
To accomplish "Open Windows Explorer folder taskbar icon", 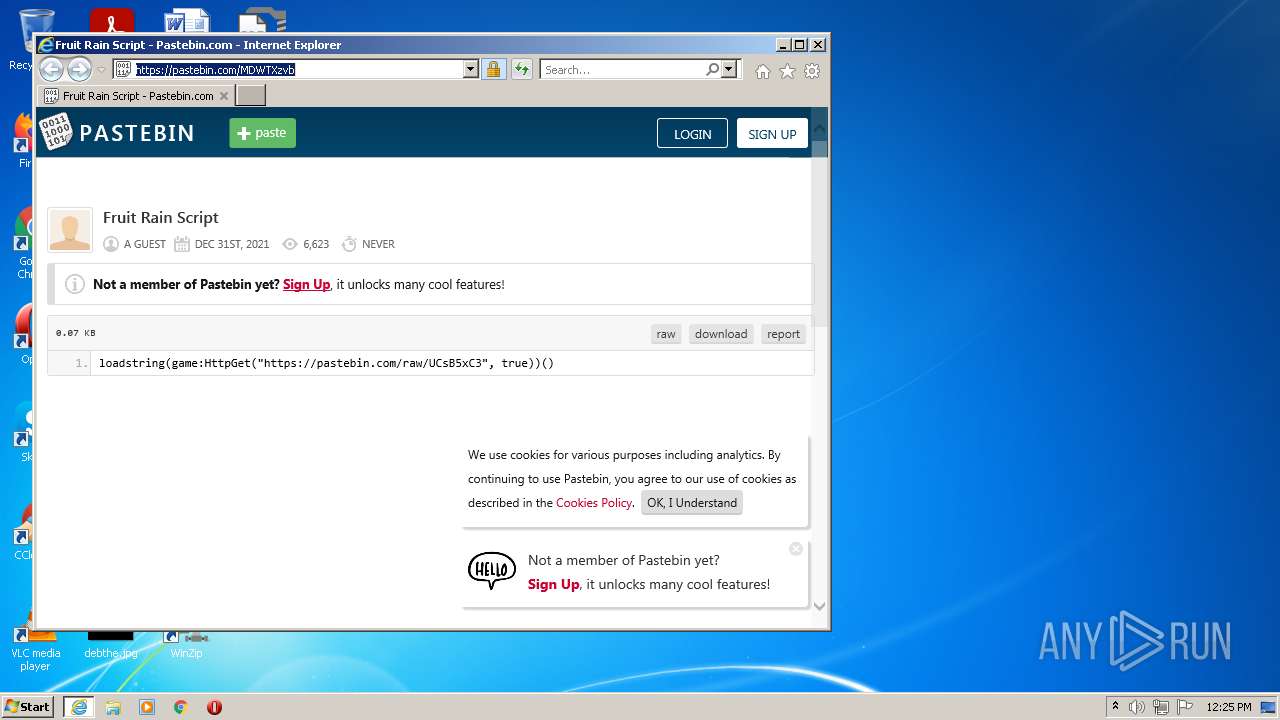I will click(x=113, y=707).
